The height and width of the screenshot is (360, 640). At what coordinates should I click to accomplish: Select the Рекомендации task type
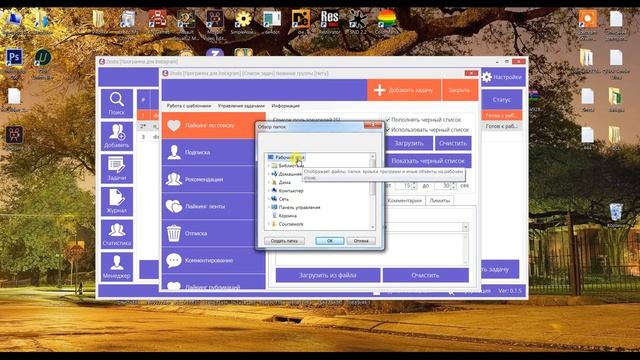213,179
